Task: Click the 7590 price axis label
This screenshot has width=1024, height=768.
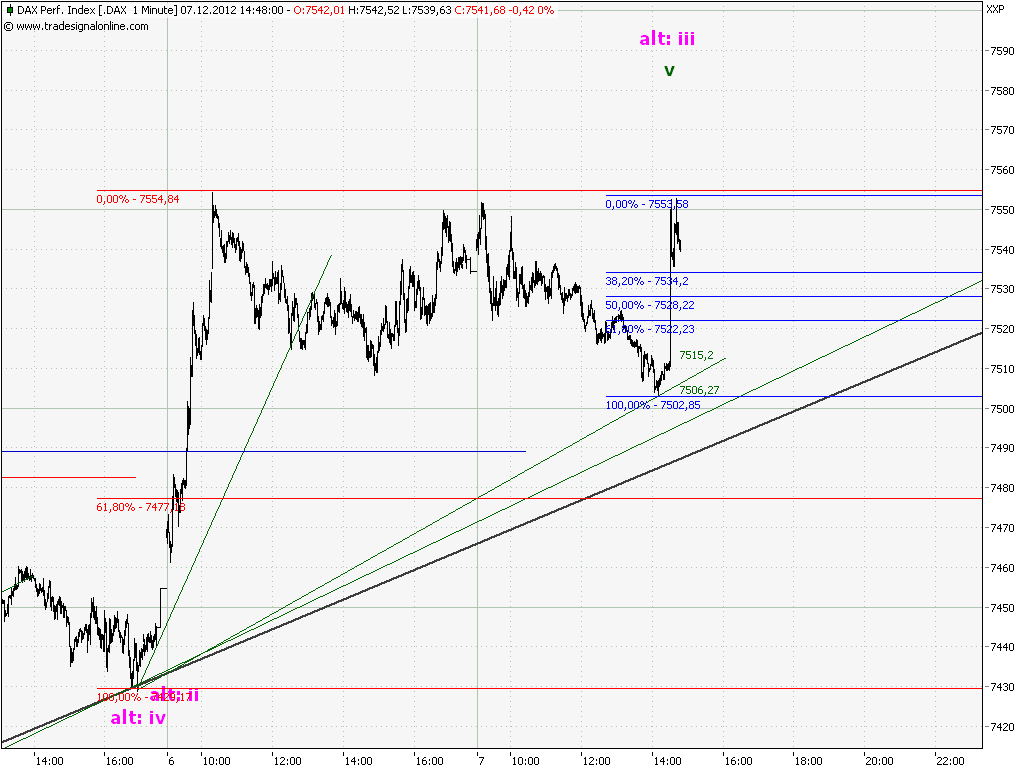Action: tap(1002, 51)
